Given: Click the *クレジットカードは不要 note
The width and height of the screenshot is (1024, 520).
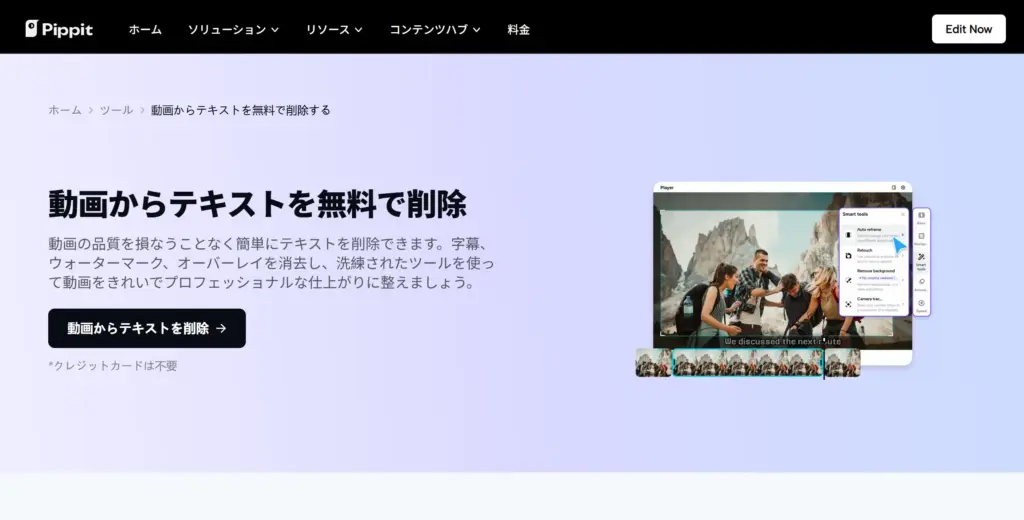Looking at the screenshot, I should [x=113, y=365].
